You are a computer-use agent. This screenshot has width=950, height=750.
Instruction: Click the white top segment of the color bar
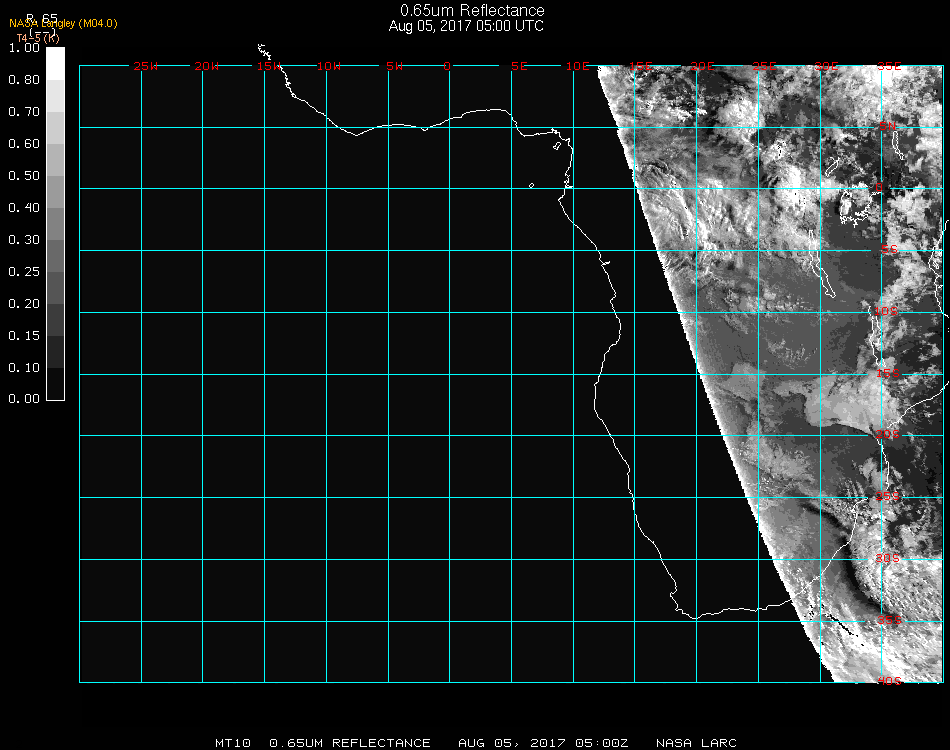click(x=55, y=64)
